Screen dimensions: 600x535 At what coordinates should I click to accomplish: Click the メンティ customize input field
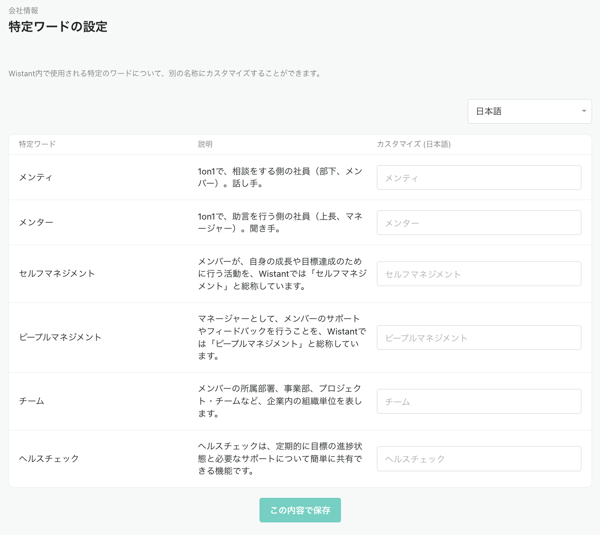(x=478, y=178)
